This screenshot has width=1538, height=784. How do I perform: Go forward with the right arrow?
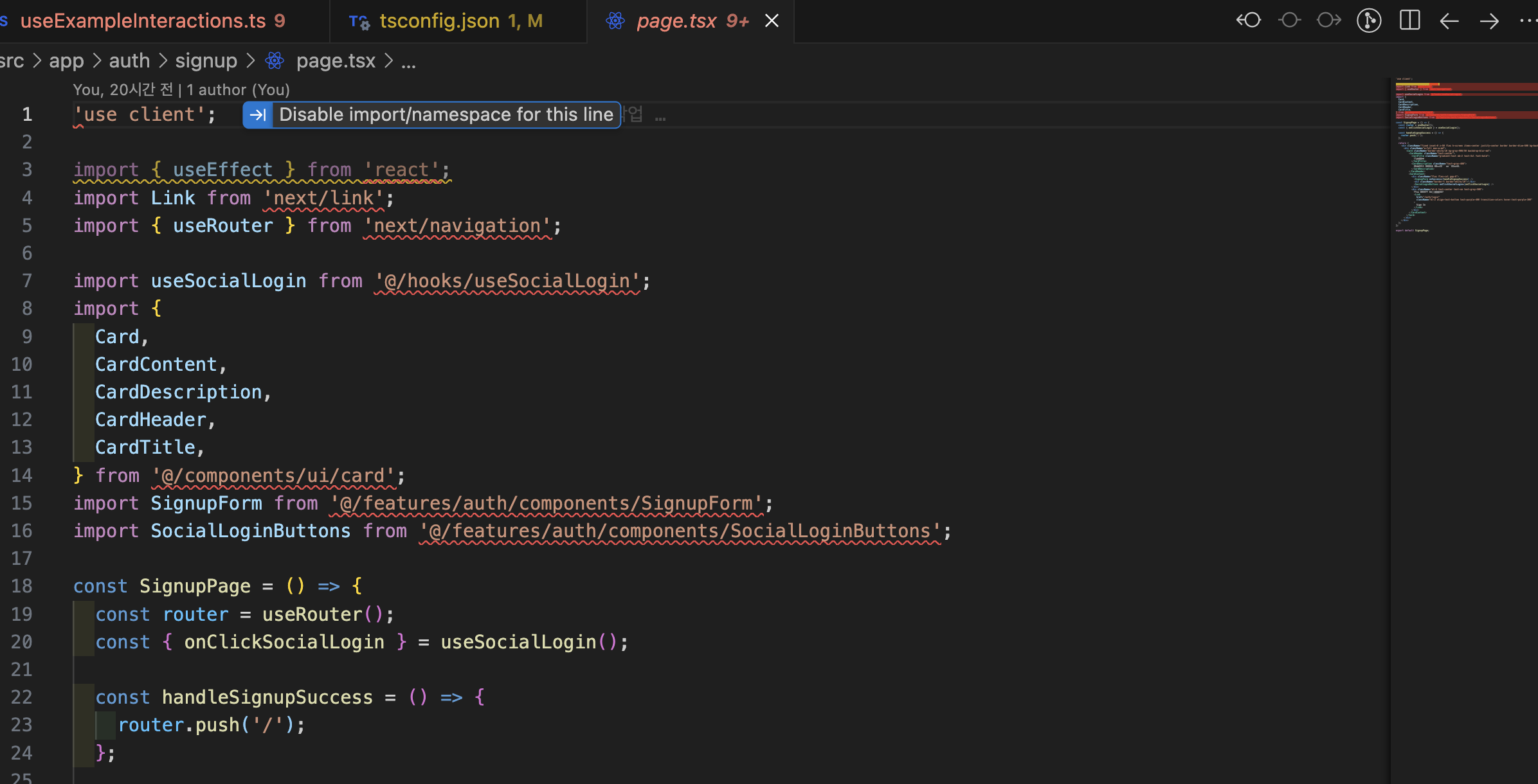tap(1489, 21)
